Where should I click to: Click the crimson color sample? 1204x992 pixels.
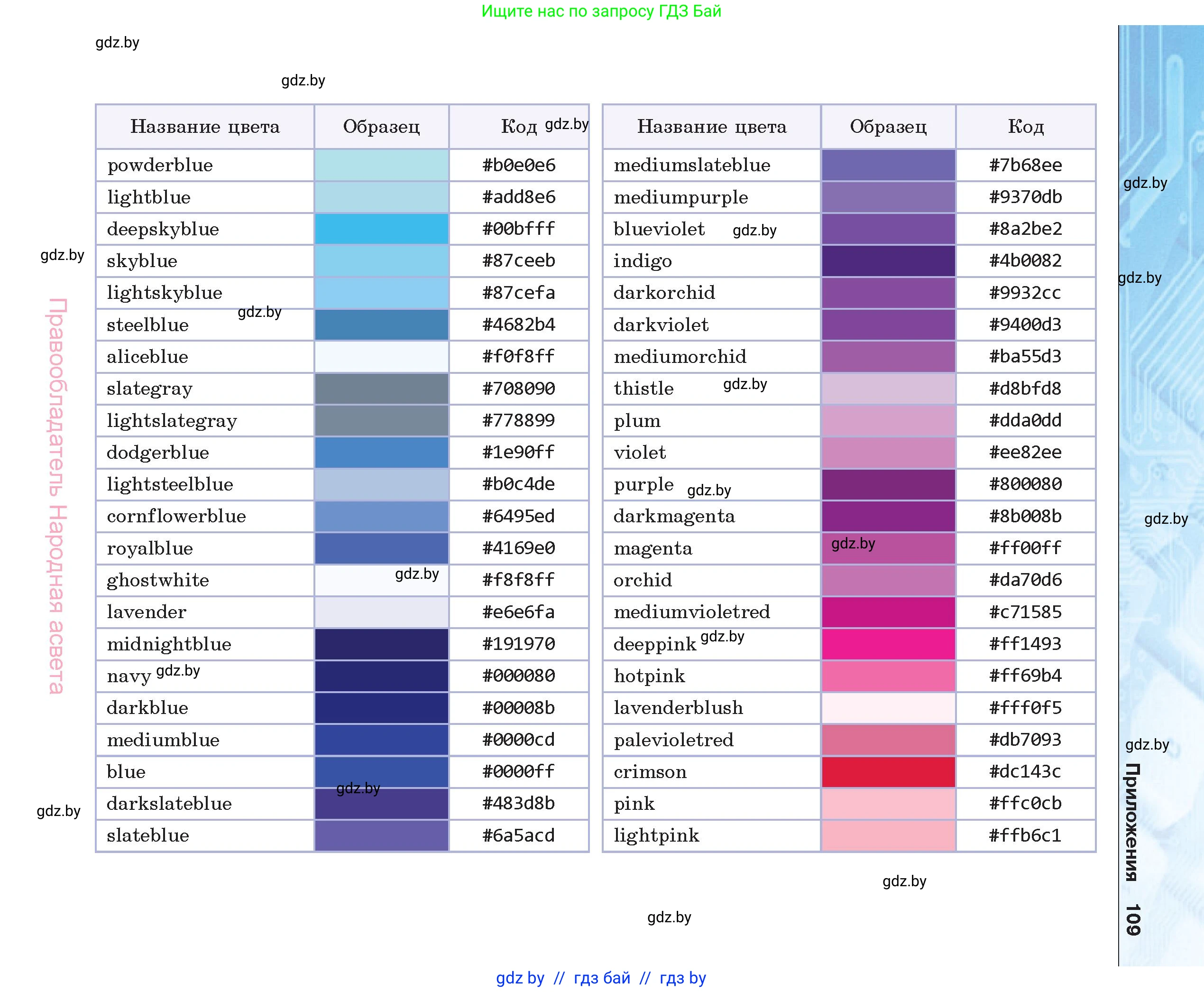[888, 771]
